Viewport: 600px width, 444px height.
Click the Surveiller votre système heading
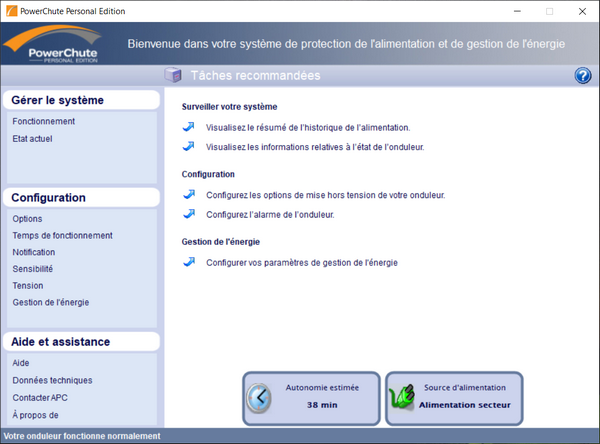(229, 107)
